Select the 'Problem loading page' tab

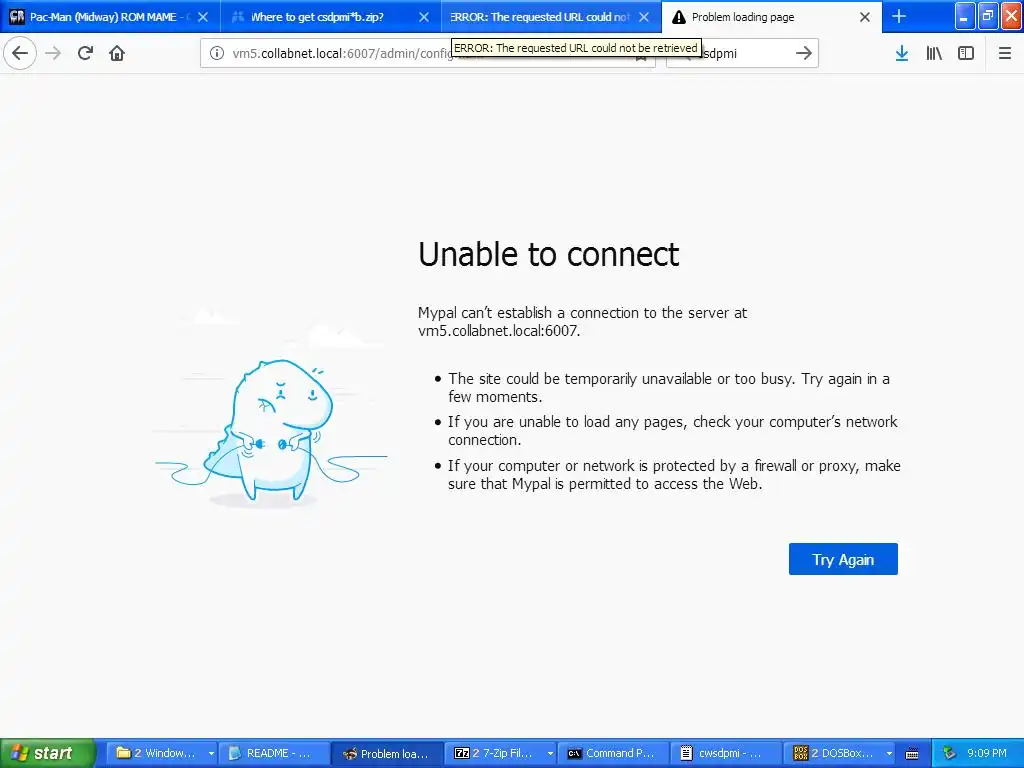point(771,17)
